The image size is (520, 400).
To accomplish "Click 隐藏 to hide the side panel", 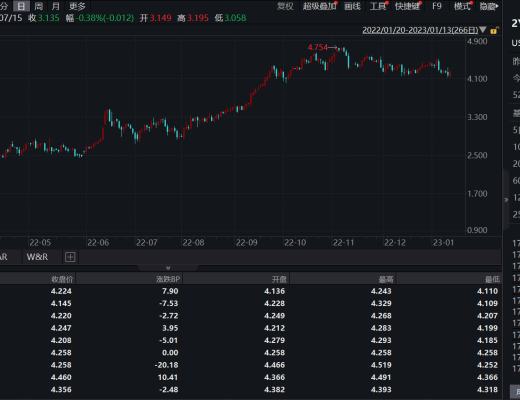I will [489, 6].
